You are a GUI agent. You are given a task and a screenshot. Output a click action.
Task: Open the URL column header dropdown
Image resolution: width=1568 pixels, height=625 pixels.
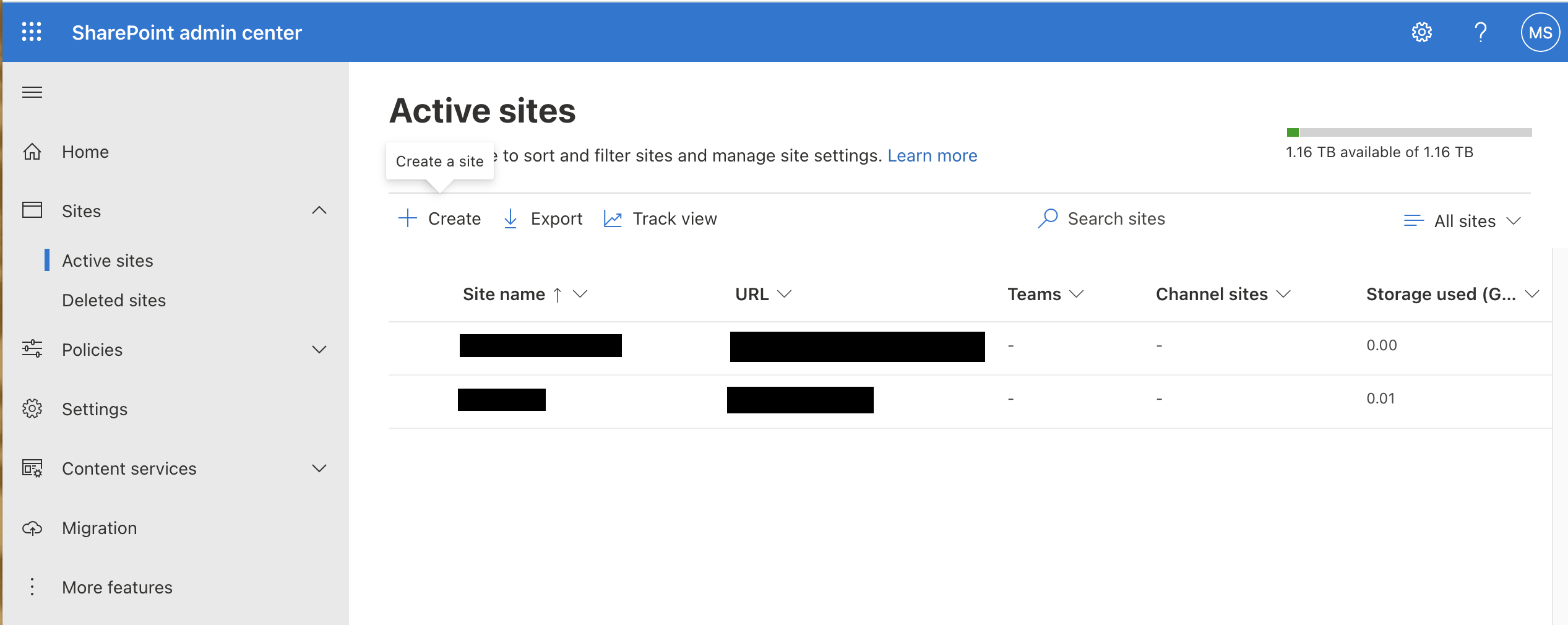(784, 294)
